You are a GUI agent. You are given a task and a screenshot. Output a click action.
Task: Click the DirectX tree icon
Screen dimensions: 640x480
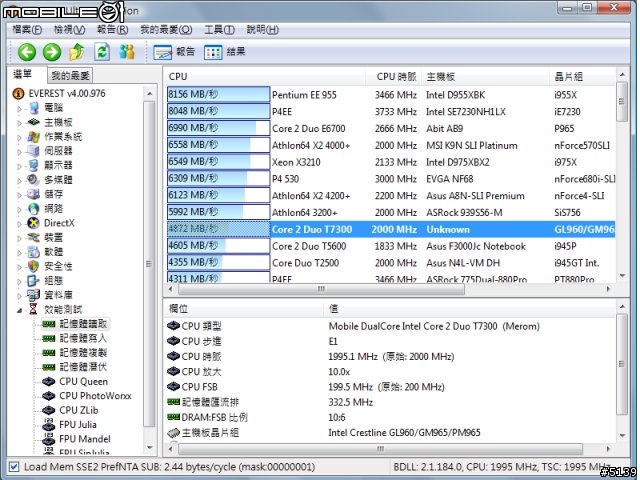pyautogui.click(x=33, y=223)
